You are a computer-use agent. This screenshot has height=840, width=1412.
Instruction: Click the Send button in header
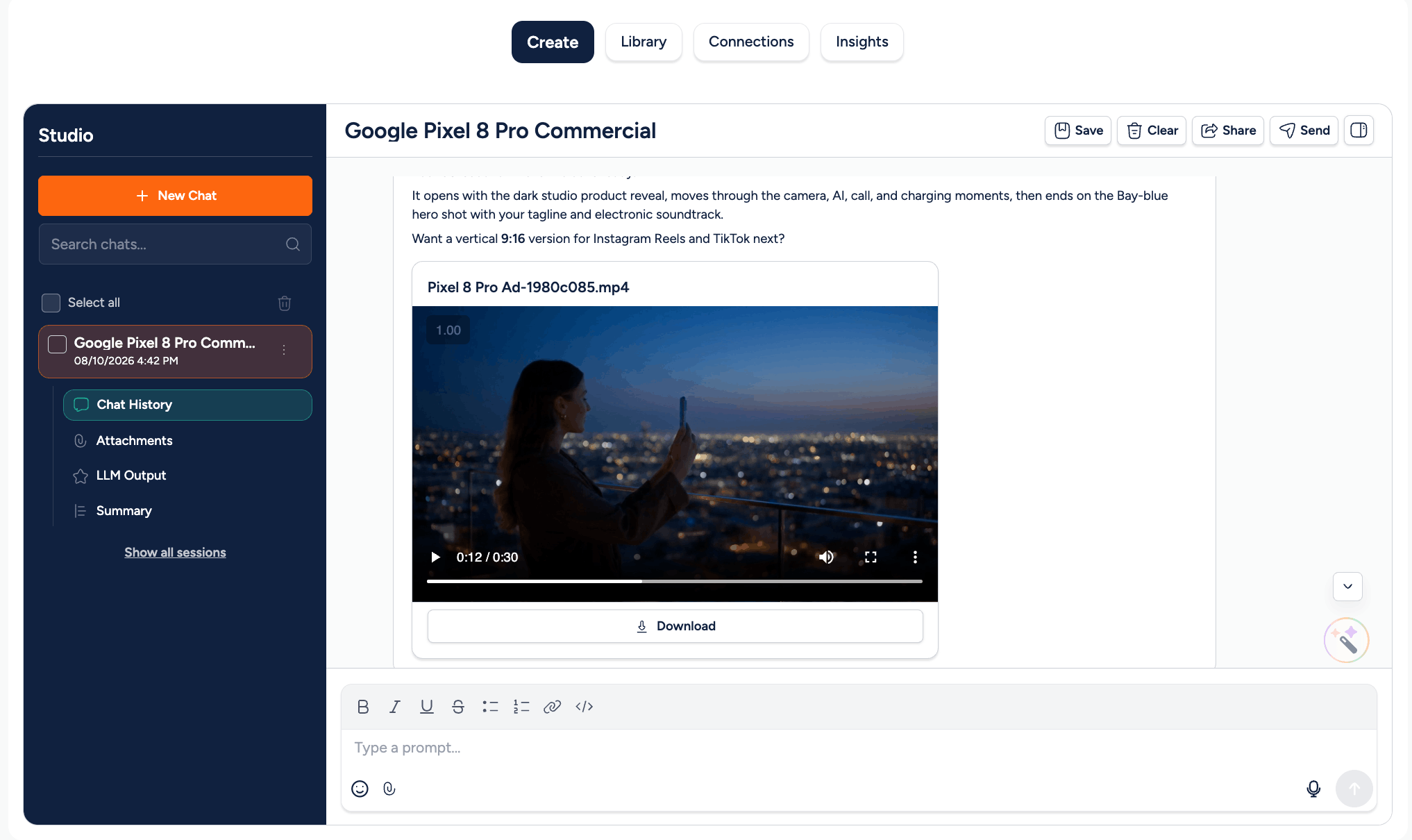1304,131
